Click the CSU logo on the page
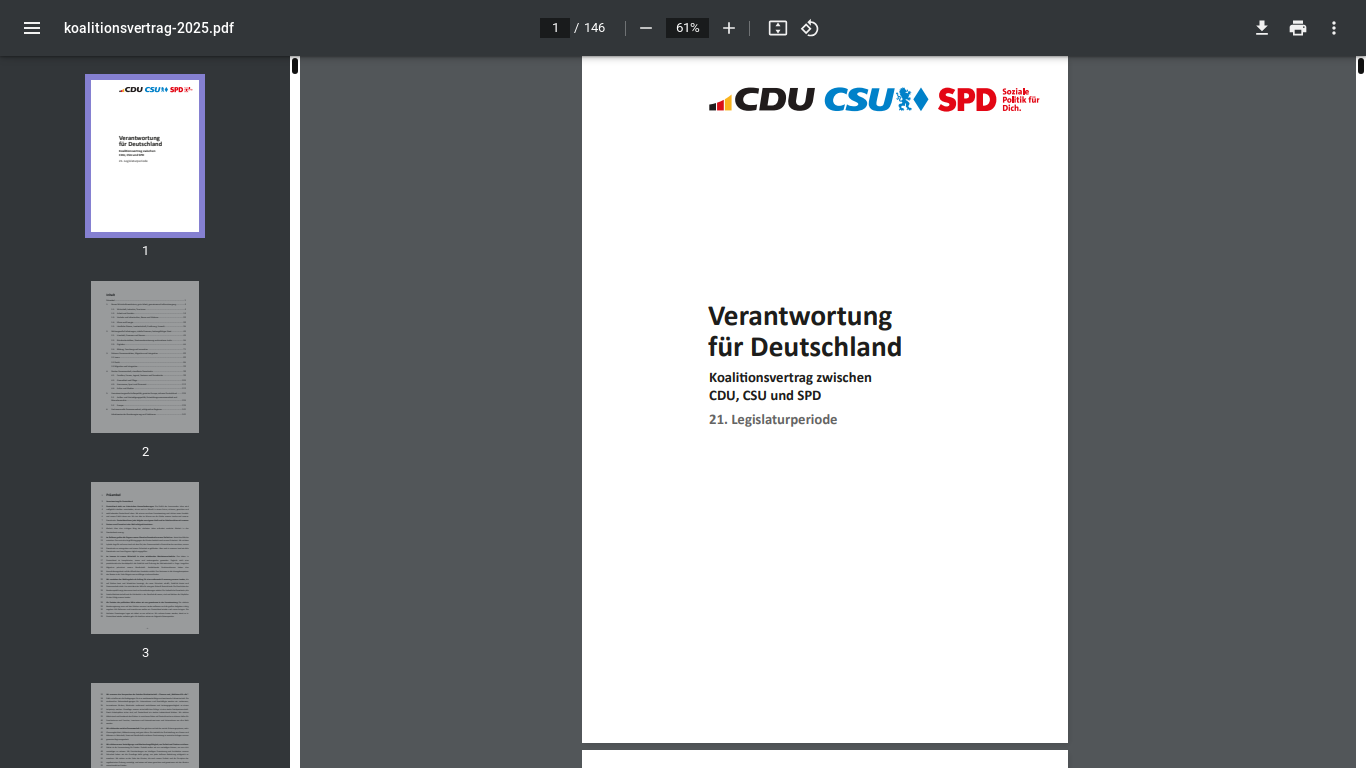Screen dimensions: 1366x768 click(x=876, y=99)
